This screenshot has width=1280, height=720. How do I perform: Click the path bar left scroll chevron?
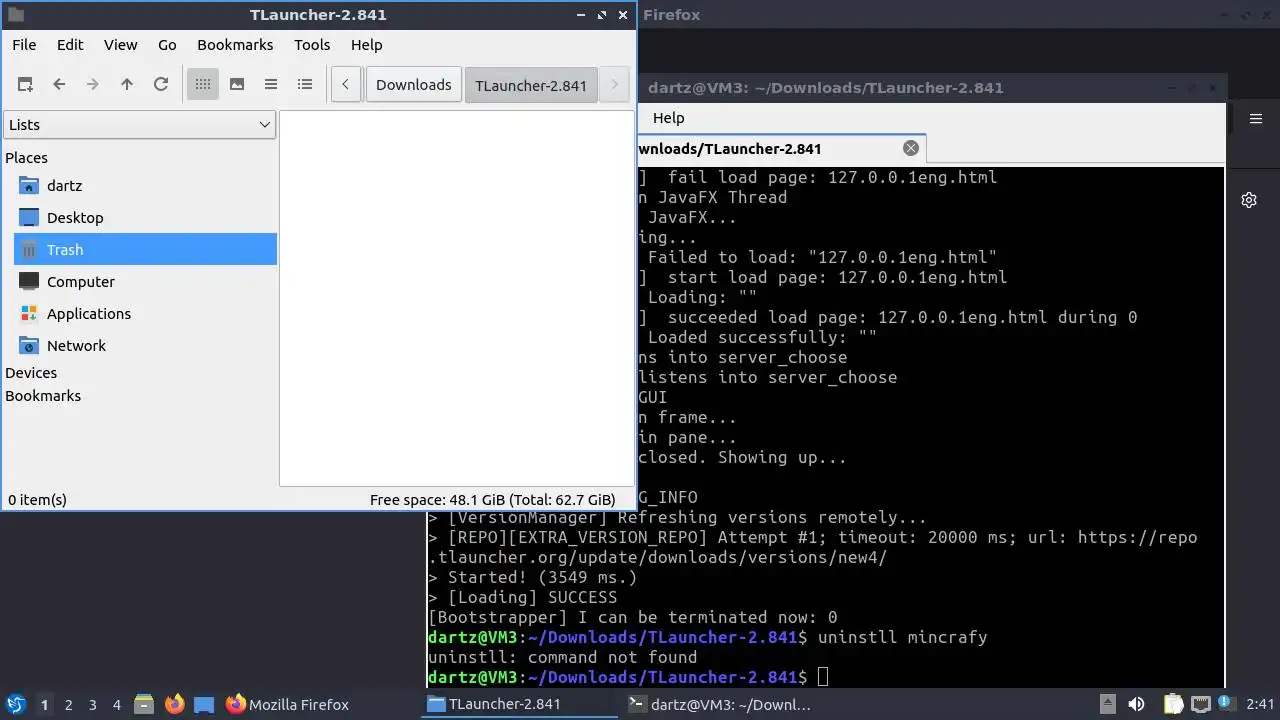[x=346, y=85]
